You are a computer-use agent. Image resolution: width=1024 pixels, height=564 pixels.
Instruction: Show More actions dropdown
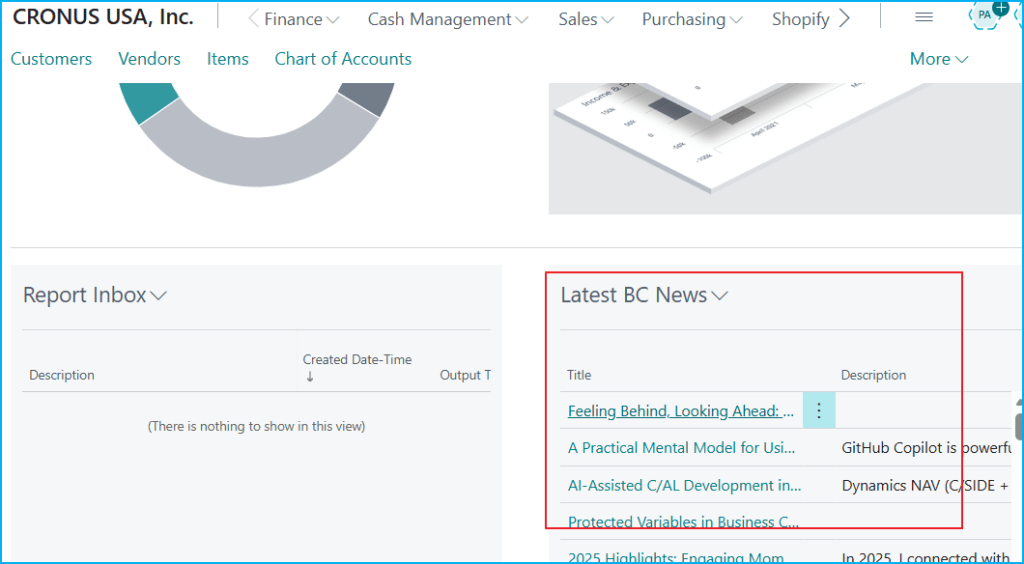click(x=938, y=59)
